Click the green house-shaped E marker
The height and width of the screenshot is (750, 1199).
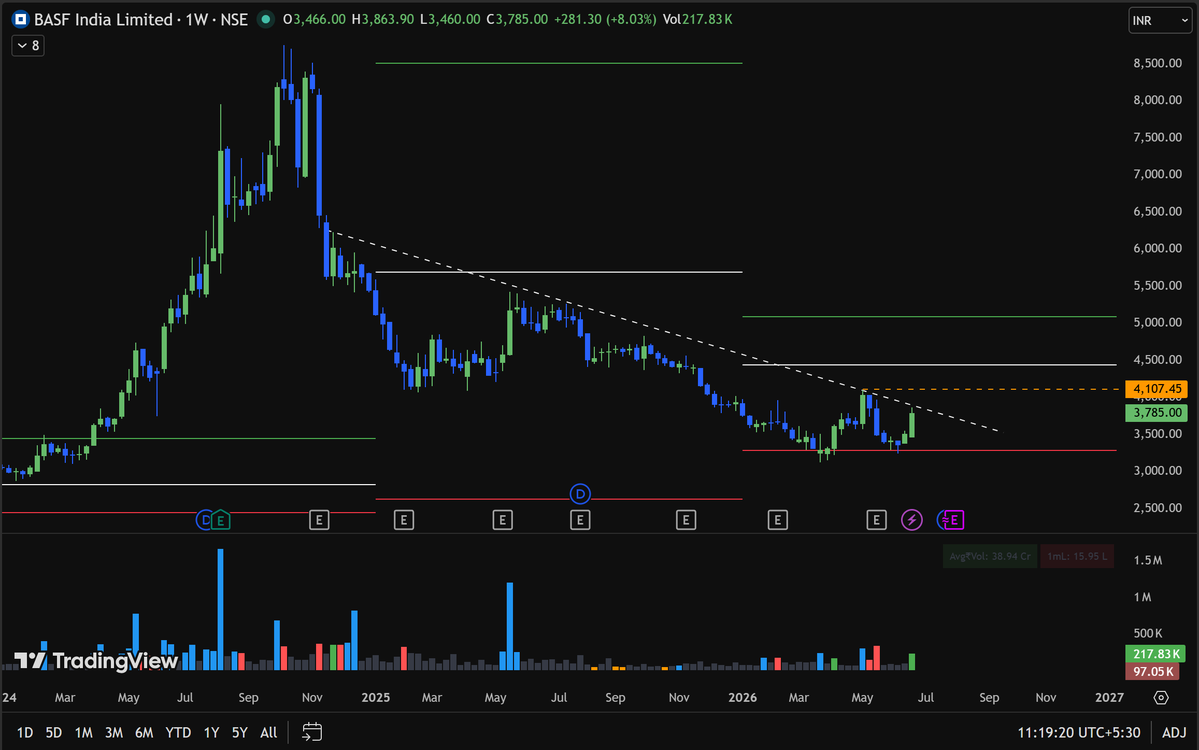220,520
